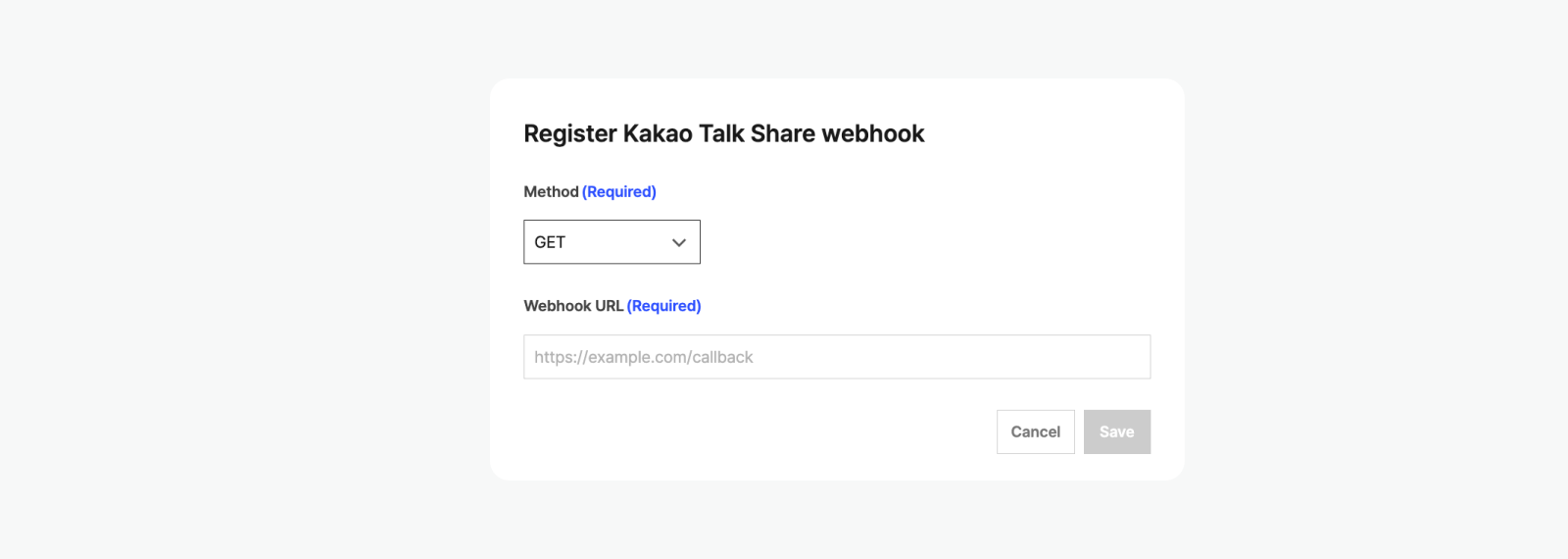The width and height of the screenshot is (1568, 559).
Task: Click the blue (Required) beside Method
Action: (x=619, y=192)
